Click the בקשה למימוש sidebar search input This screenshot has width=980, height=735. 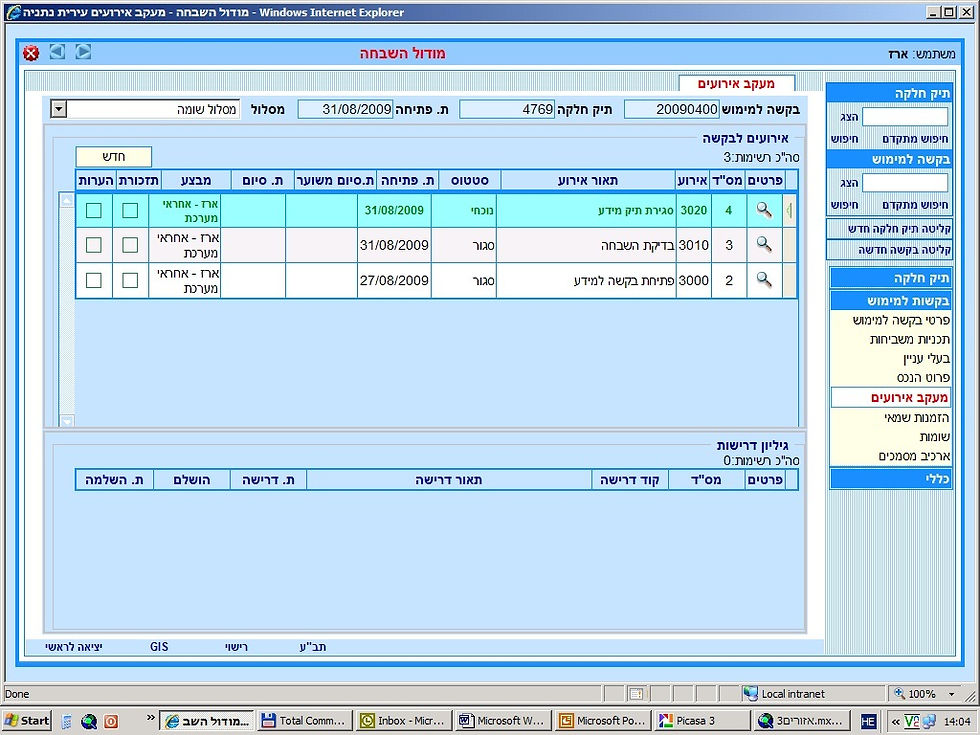905,182
